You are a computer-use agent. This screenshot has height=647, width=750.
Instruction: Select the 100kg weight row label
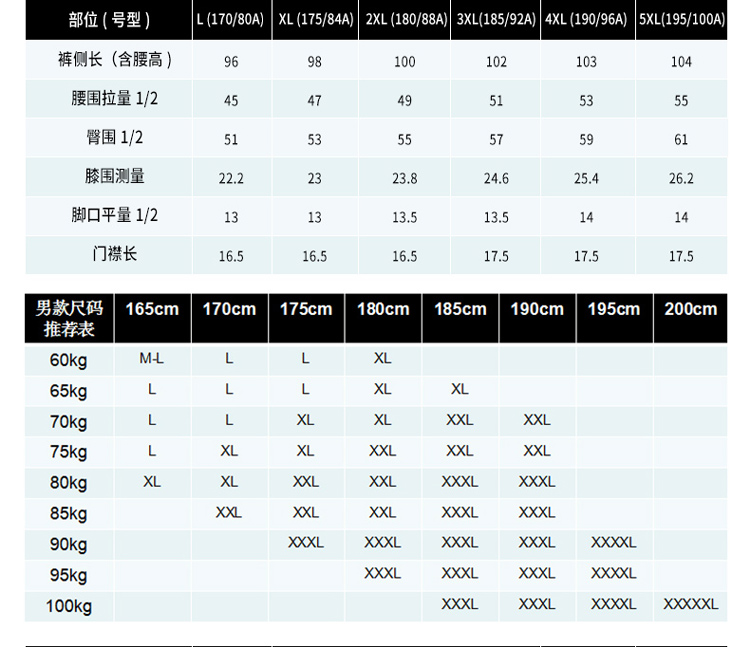pyautogui.click(x=69, y=606)
